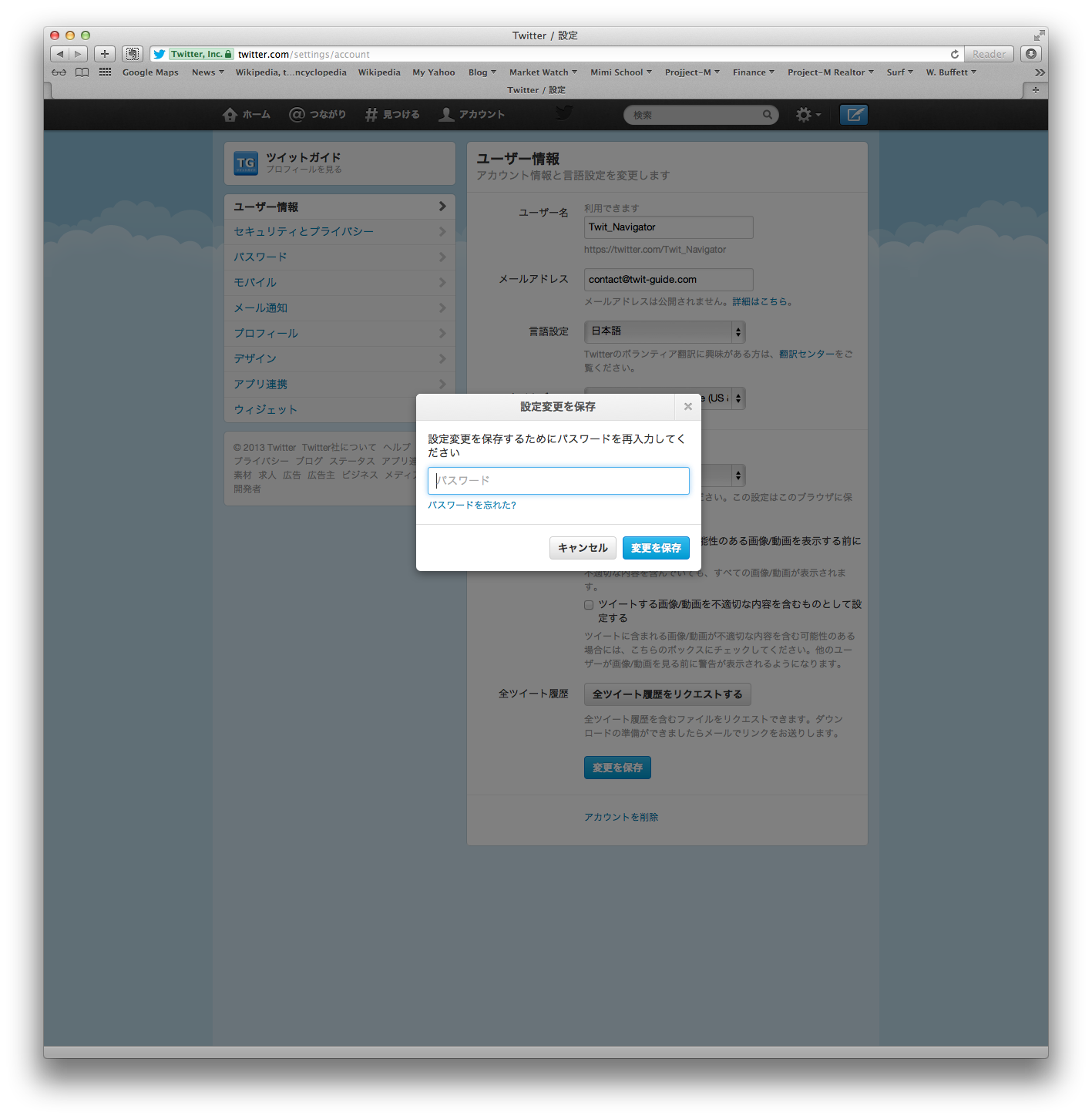
Task: Open the bookmarks book icon
Action: click(82, 72)
